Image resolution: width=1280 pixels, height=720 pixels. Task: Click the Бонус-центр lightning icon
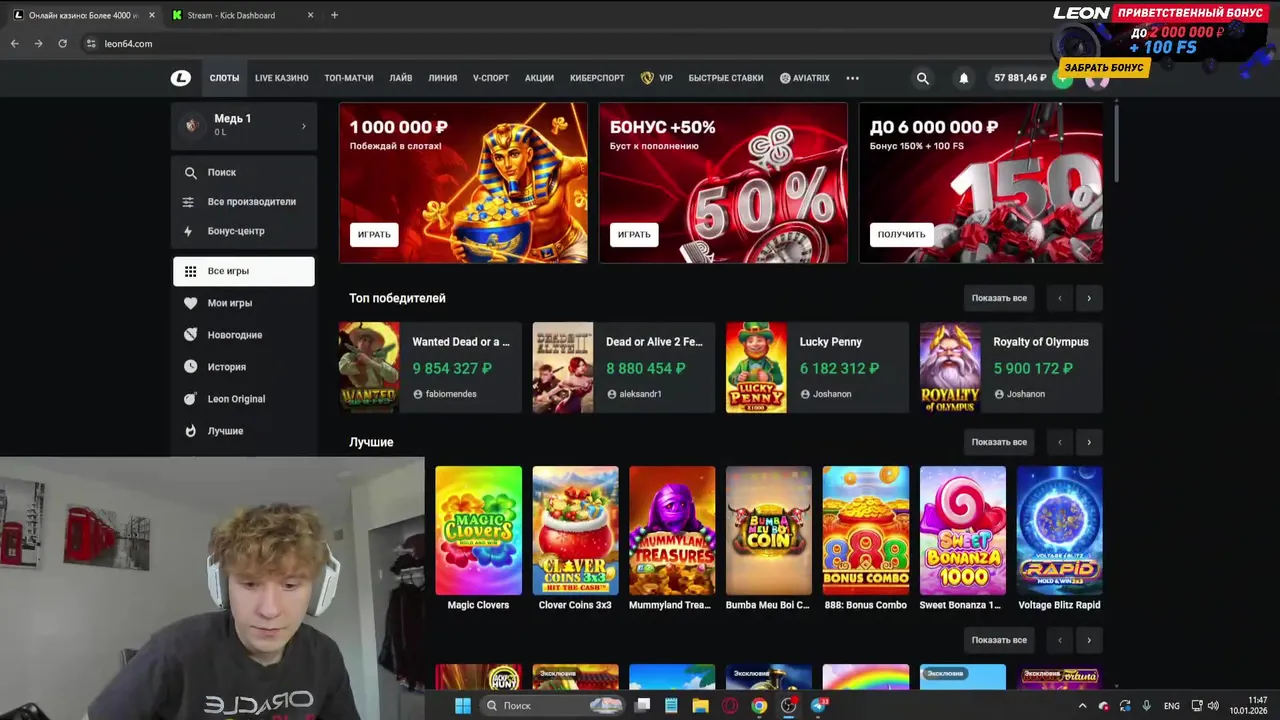[189, 231]
